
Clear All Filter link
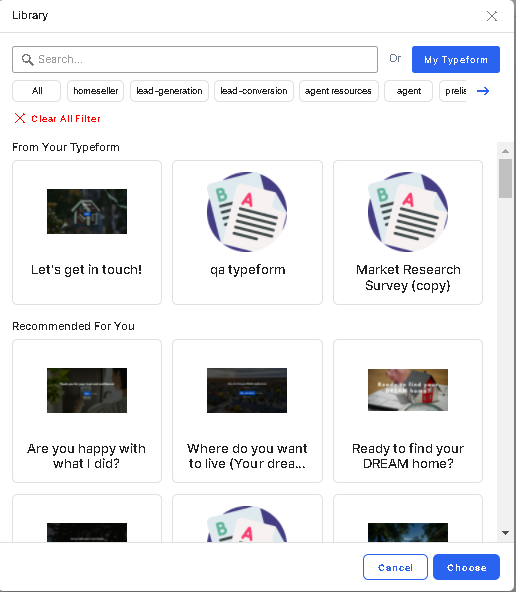click(66, 119)
